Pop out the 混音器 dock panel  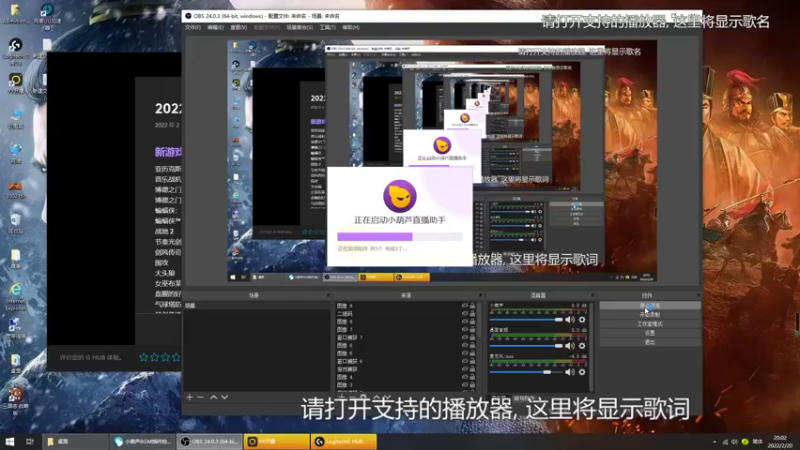tap(592, 295)
